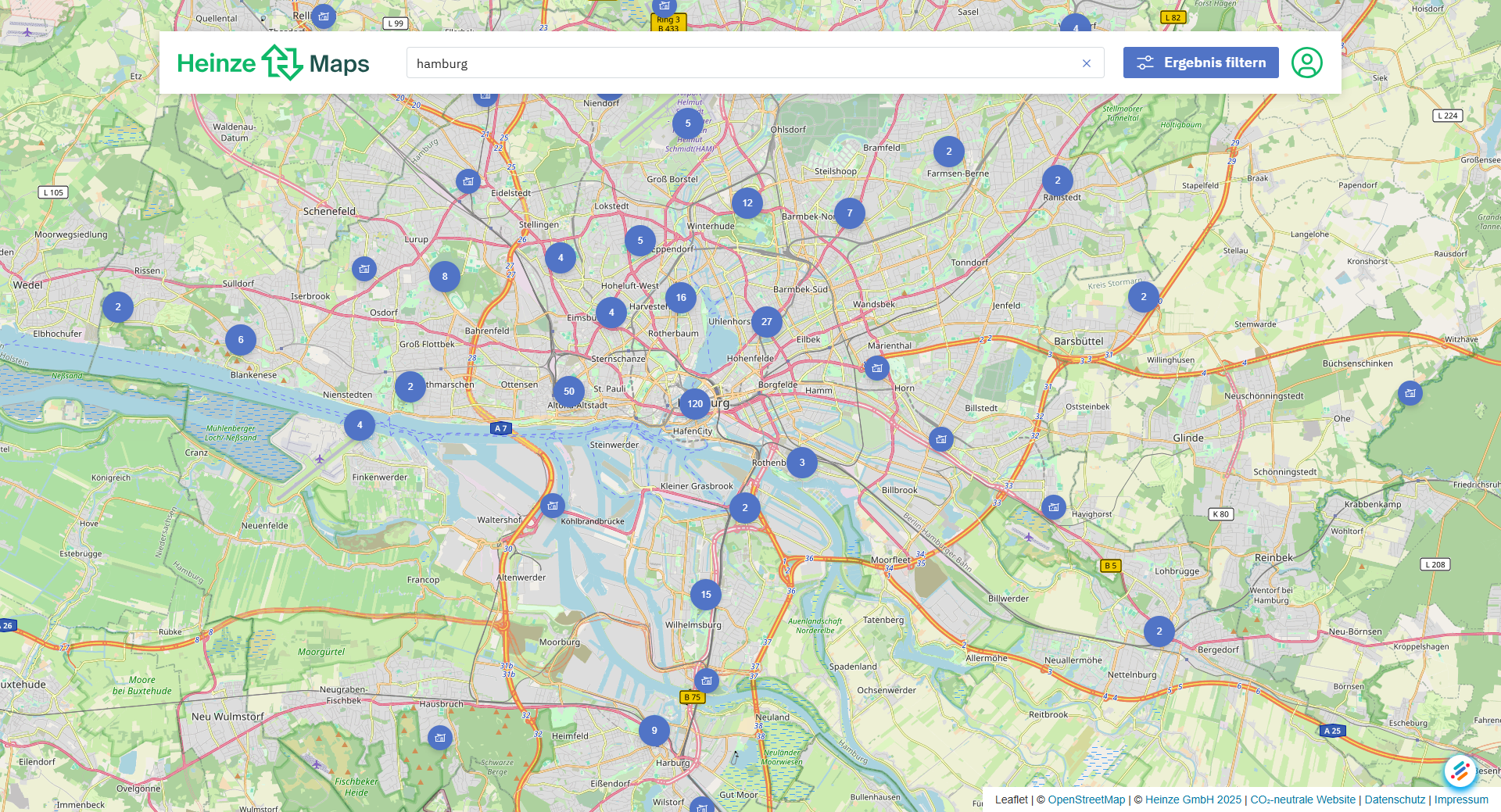Open the cluster 2 near Rahlstedt
Viewport: 1501px width, 812px height.
[x=1058, y=181]
